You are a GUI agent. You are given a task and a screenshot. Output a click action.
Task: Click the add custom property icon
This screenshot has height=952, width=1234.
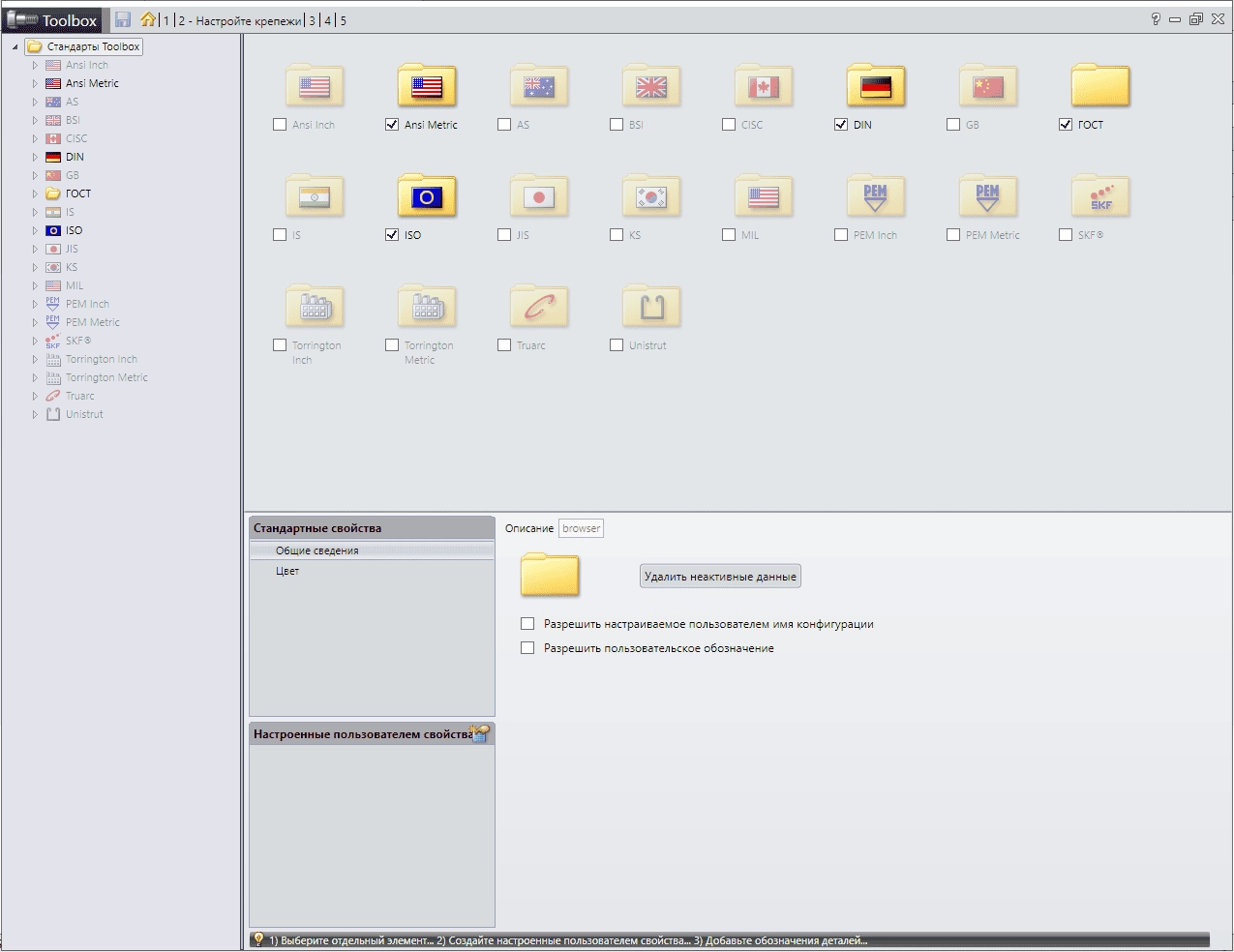pyautogui.click(x=480, y=734)
